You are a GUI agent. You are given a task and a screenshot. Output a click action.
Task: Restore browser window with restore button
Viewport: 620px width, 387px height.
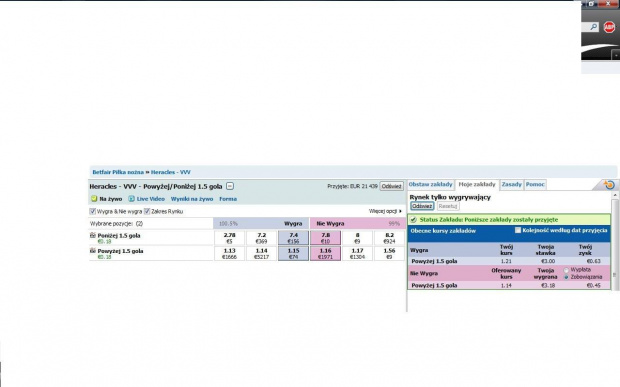591,4
